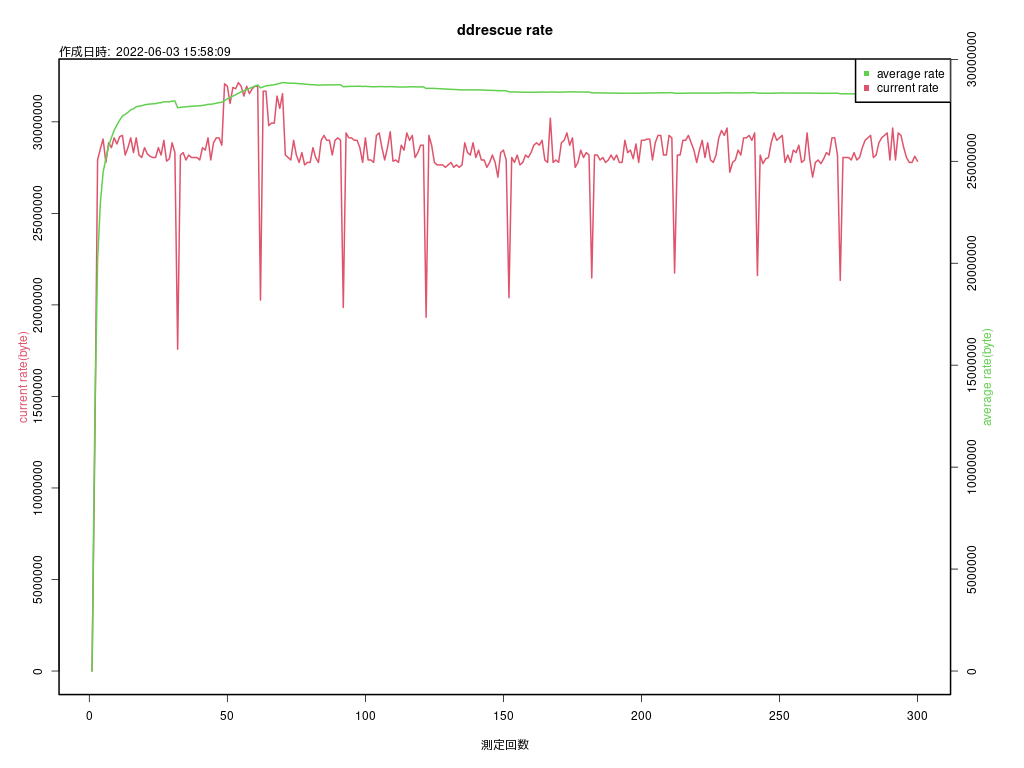
Task: Click the x-axis tick label 100
Action: pos(365,716)
